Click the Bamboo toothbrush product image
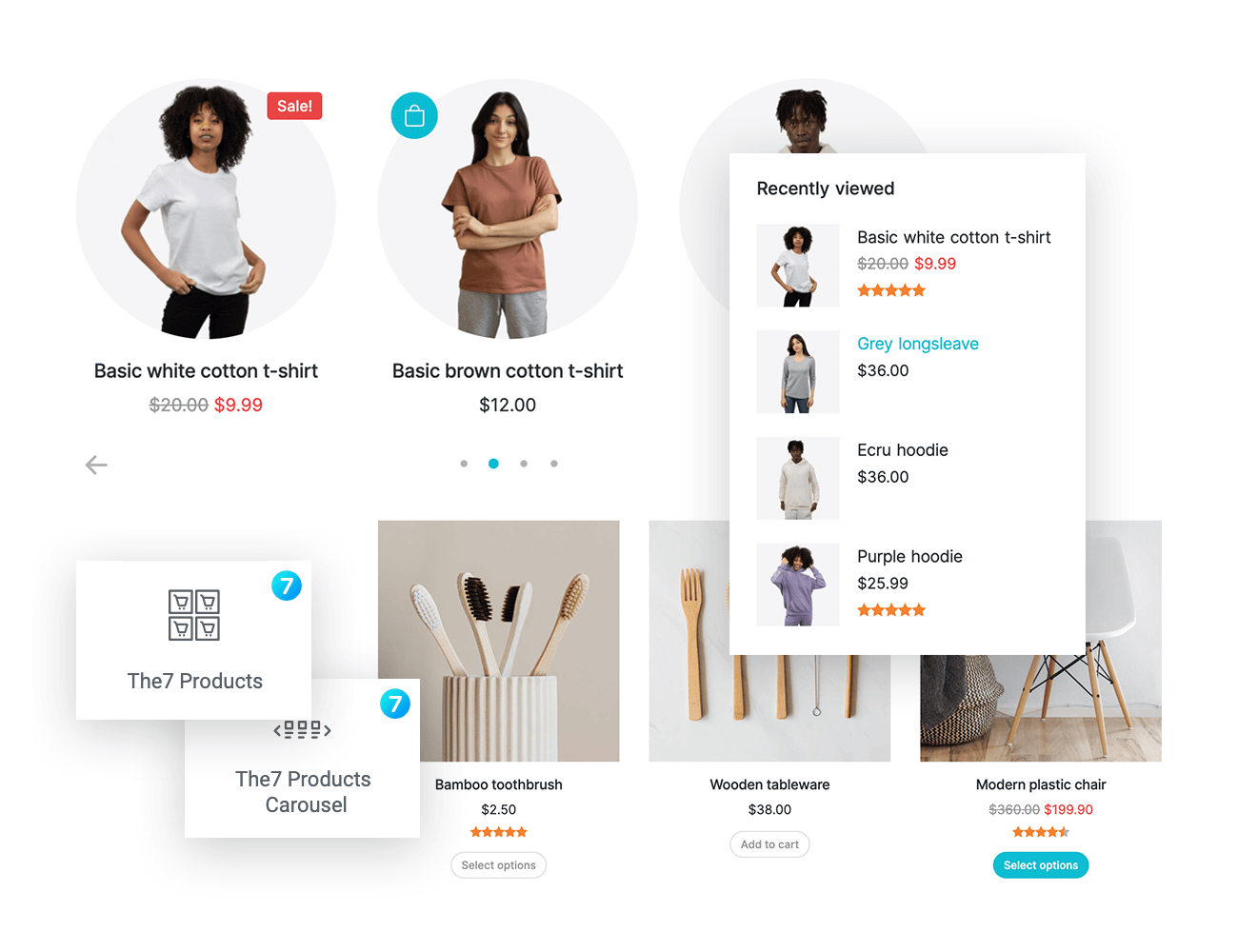1238x952 pixels. [x=499, y=641]
